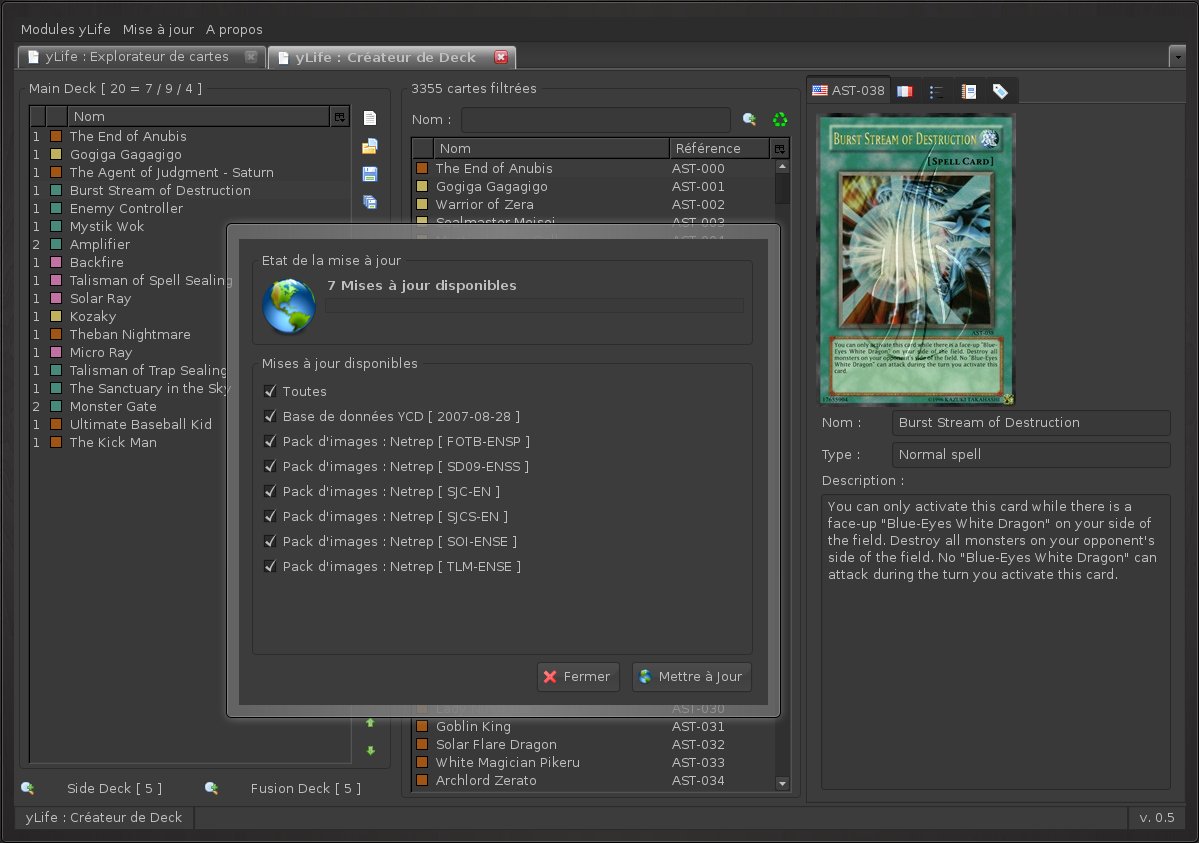Click the AST-031 reference cell
This screenshot has height=843, width=1199.
pyautogui.click(x=698, y=726)
